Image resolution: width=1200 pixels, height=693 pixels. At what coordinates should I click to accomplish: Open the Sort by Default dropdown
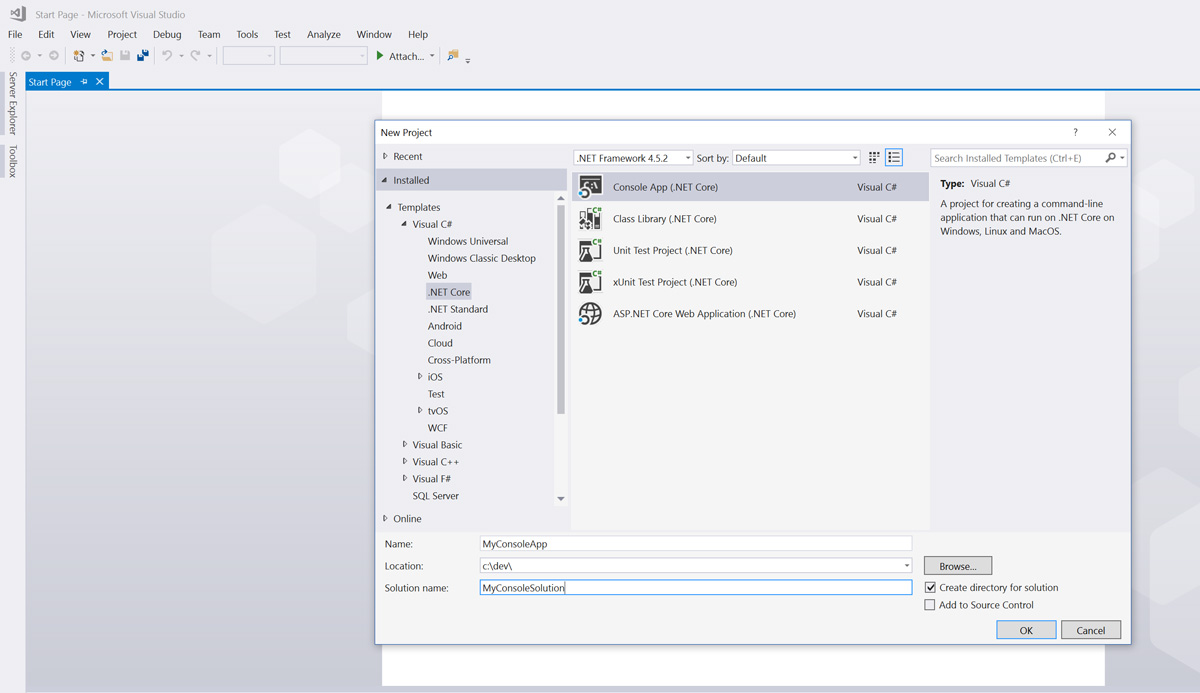click(855, 157)
